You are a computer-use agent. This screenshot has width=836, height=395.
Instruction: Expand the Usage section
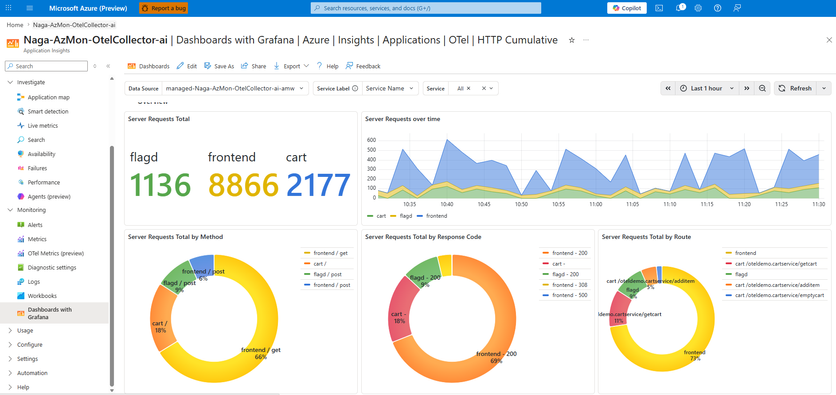[10, 330]
